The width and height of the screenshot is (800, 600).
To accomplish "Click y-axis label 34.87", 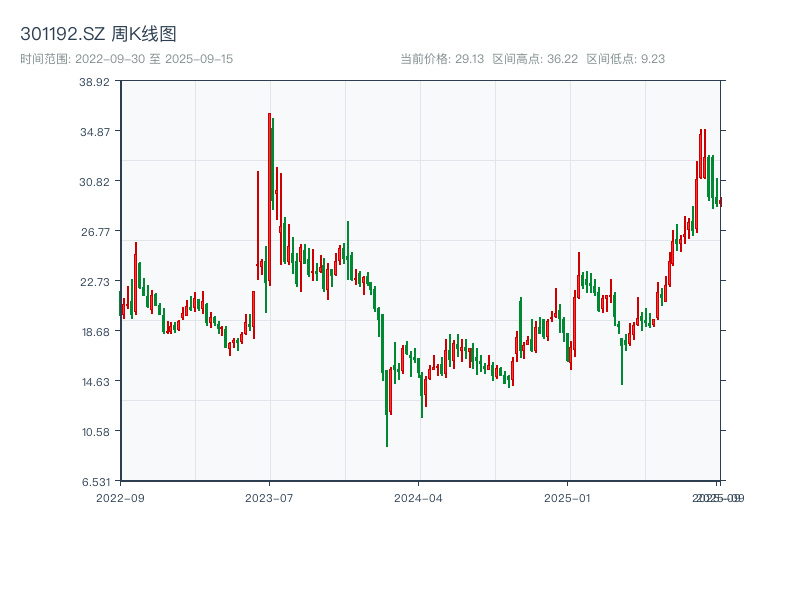I will coord(95,132).
